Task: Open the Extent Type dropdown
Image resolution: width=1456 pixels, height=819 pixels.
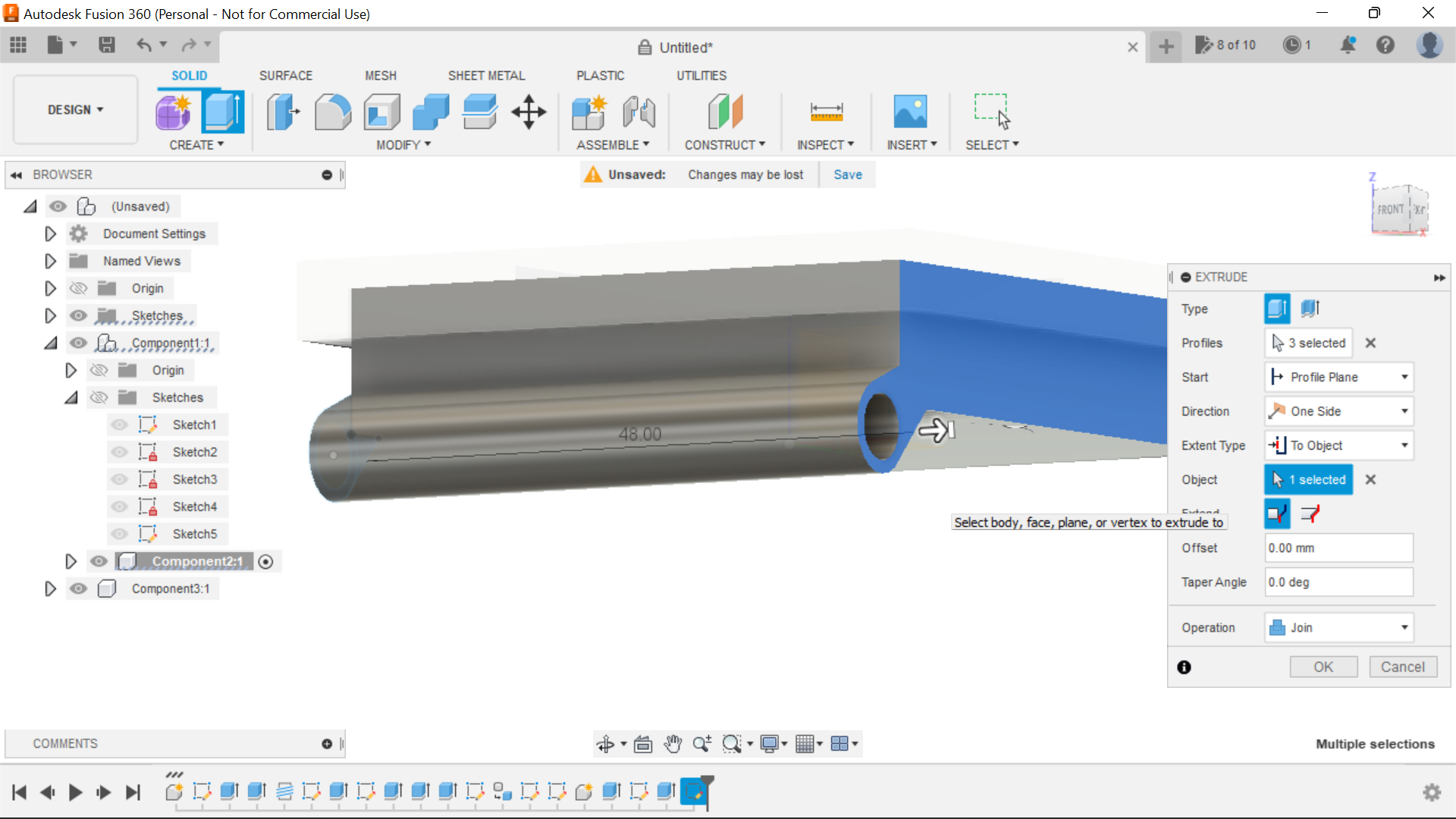Action: 1339,445
